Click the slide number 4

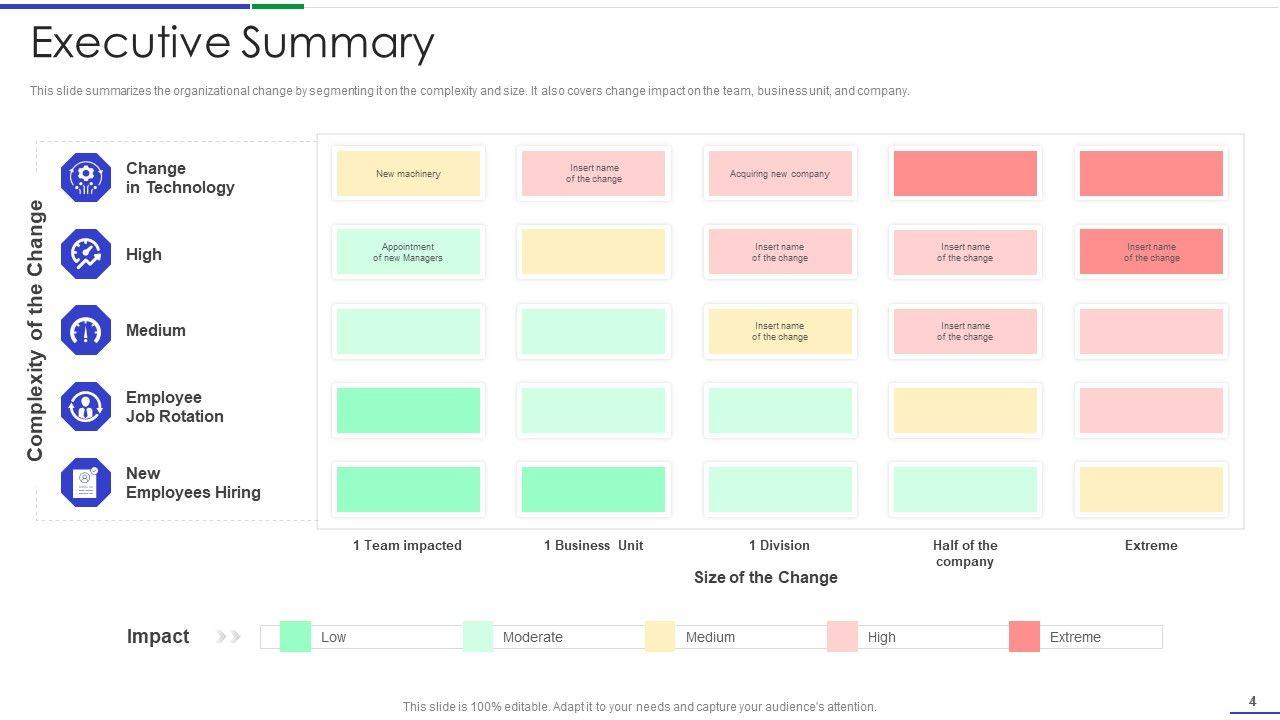click(x=1253, y=701)
